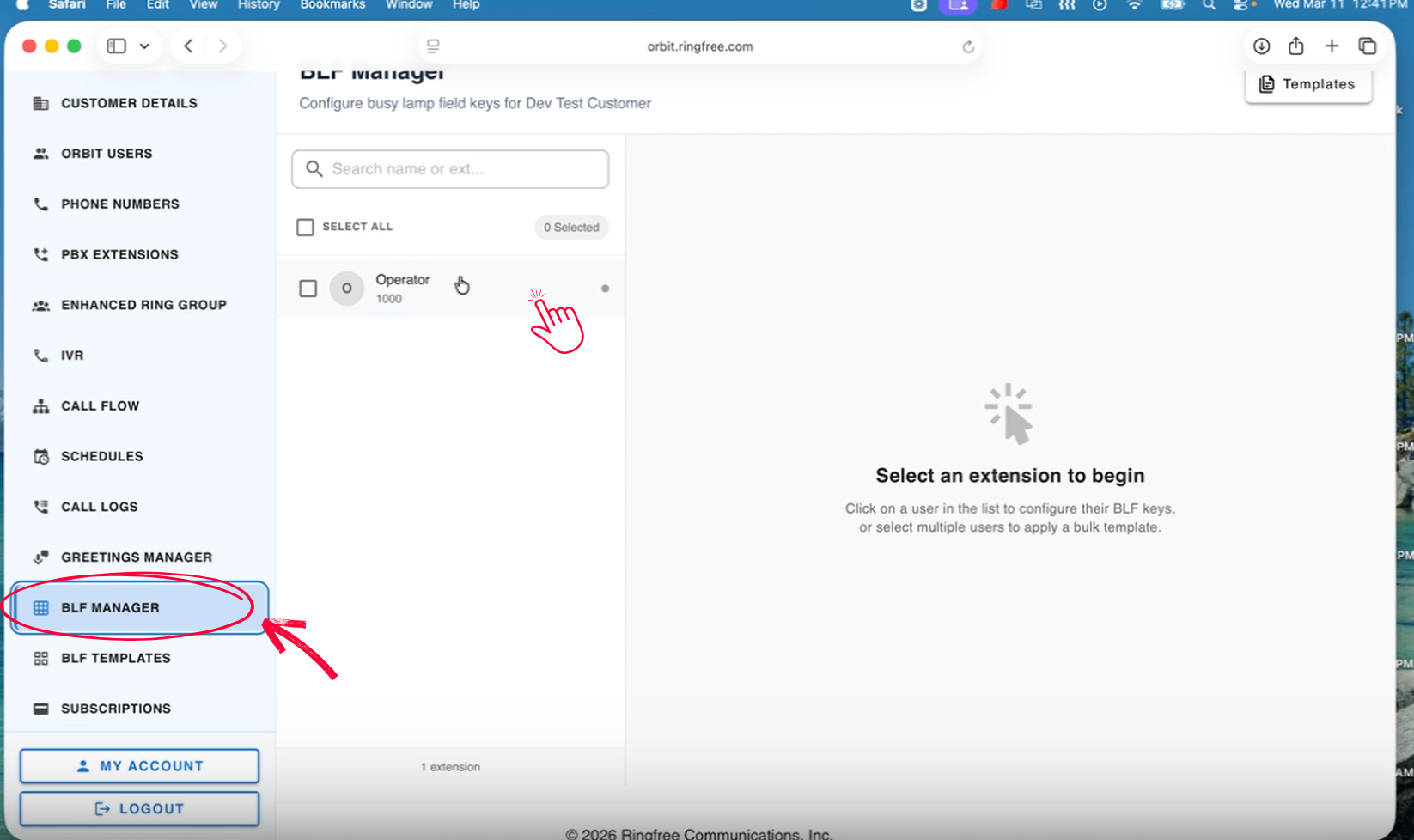Click the Subscriptions card icon

point(40,709)
